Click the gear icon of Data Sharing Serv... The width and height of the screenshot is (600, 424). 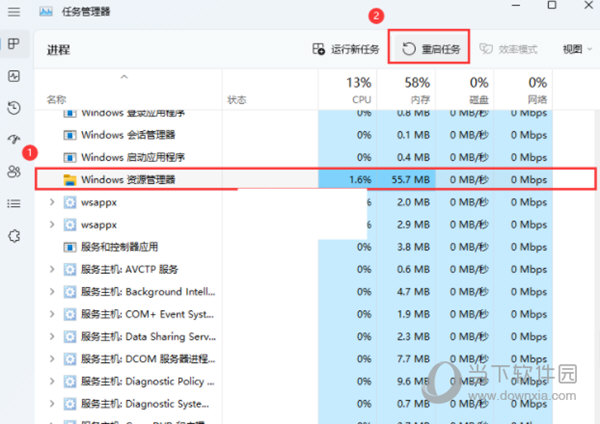pyautogui.click(x=70, y=337)
